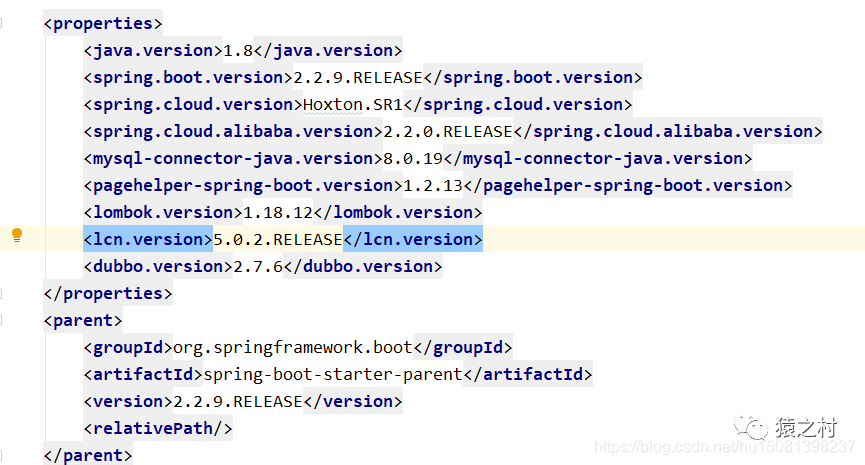865x465 pixels.
Task: Click the 5.0.2.RELEASE lcn version value
Action: pyautogui.click(x=278, y=239)
